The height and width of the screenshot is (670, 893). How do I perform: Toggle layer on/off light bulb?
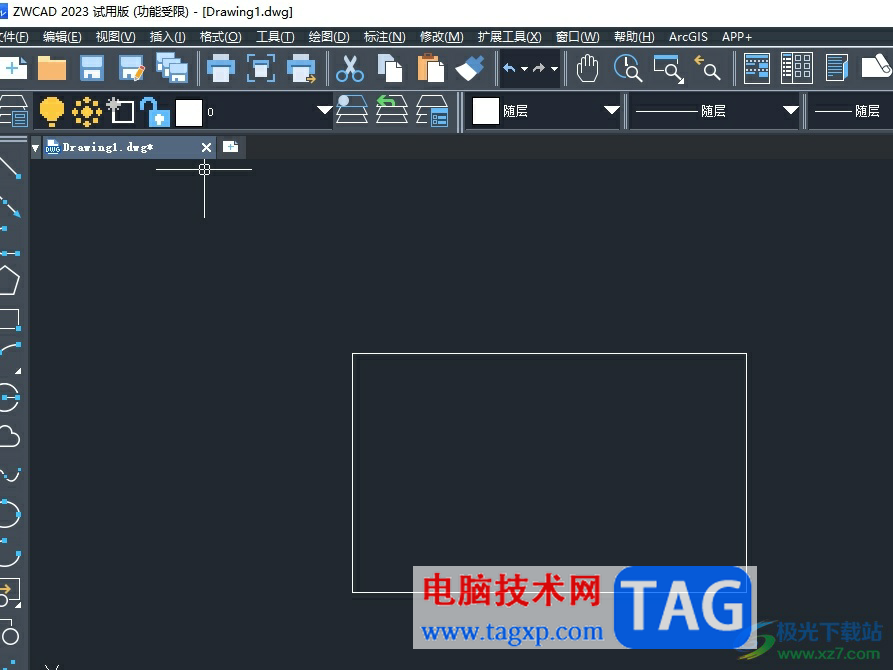pos(52,111)
